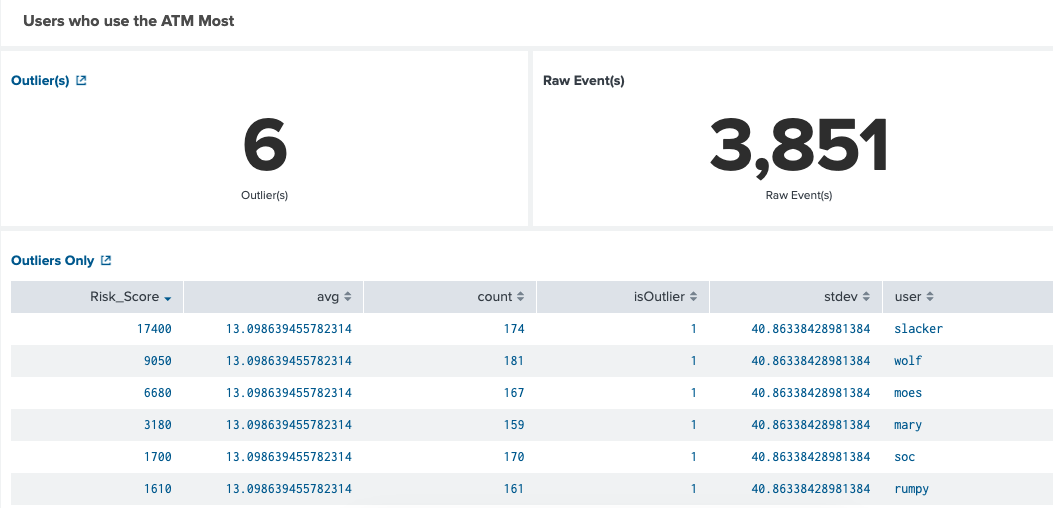
Task: Open Outliers Only external link icon
Action: point(106,261)
